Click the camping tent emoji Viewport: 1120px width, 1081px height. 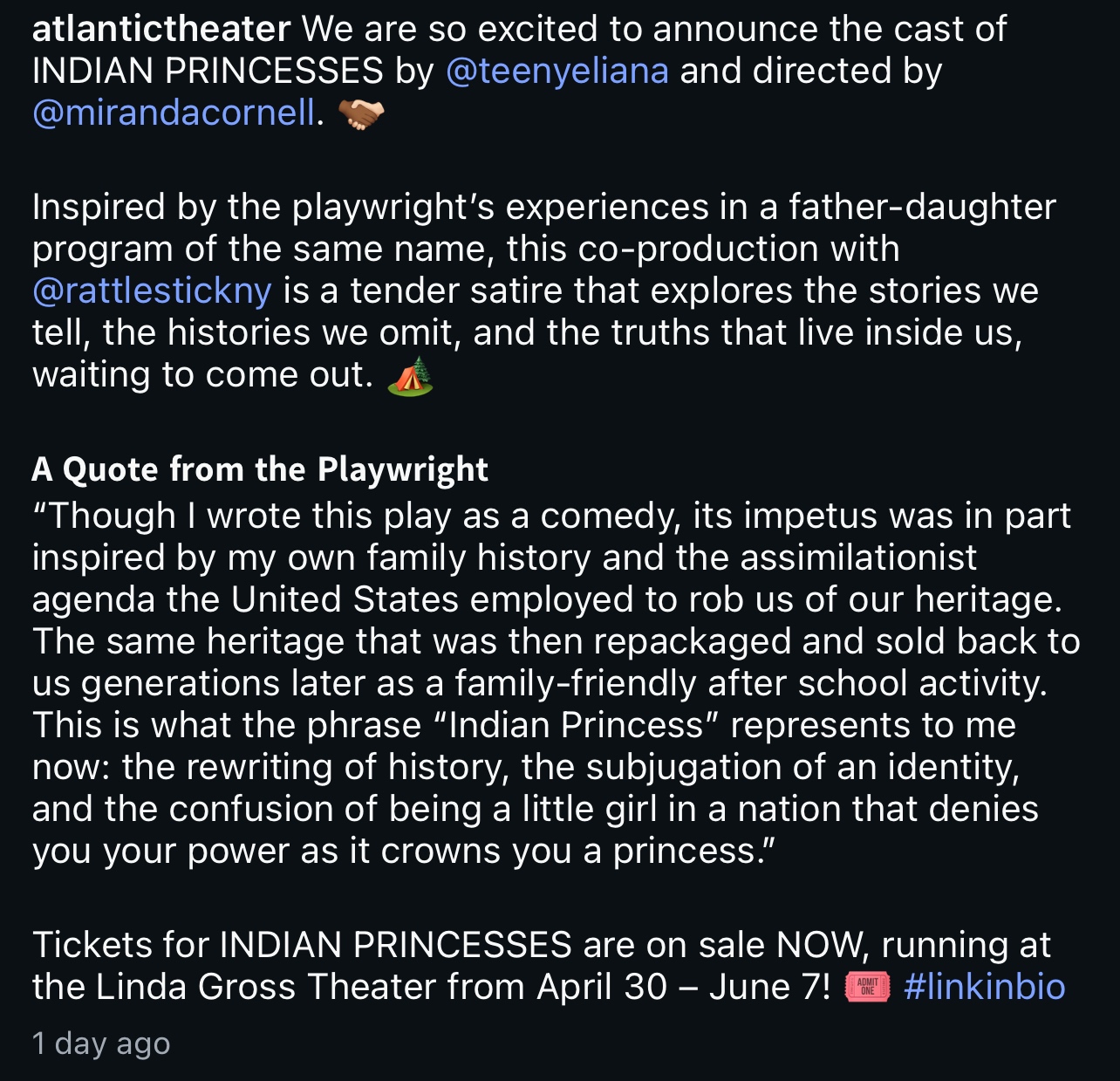click(x=410, y=376)
